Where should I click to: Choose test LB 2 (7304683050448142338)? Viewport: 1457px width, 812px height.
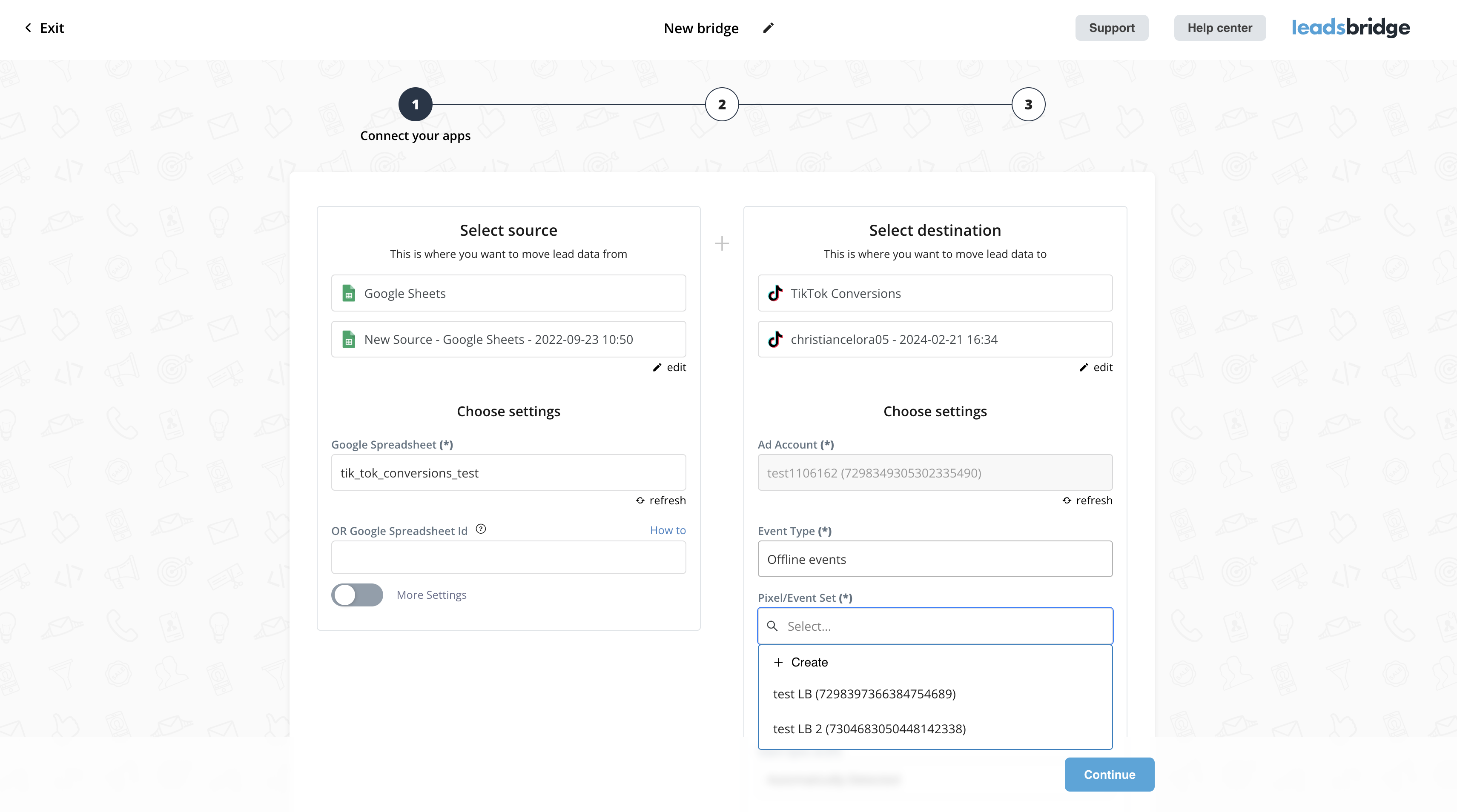point(935,729)
